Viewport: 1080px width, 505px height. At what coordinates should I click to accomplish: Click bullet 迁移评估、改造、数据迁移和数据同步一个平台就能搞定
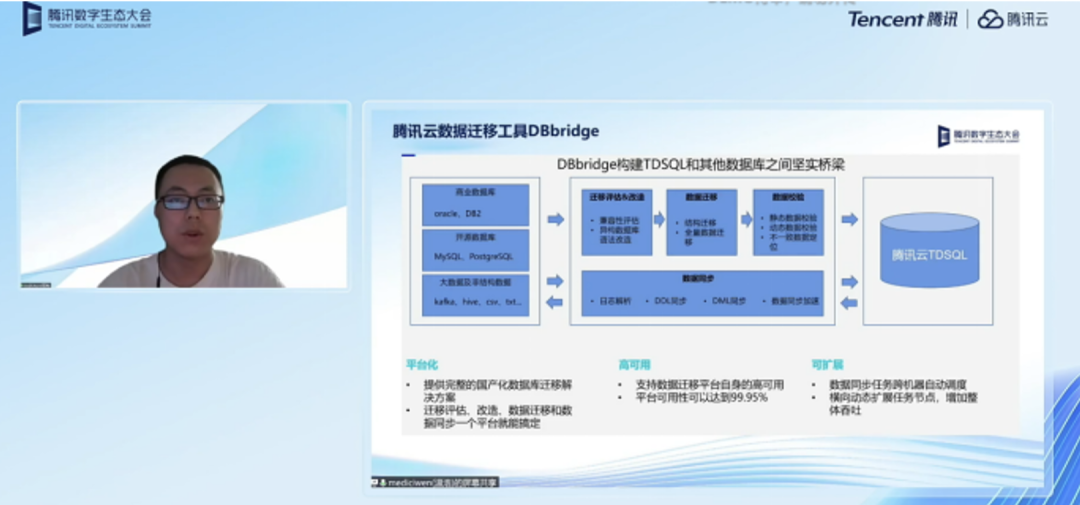point(497,417)
